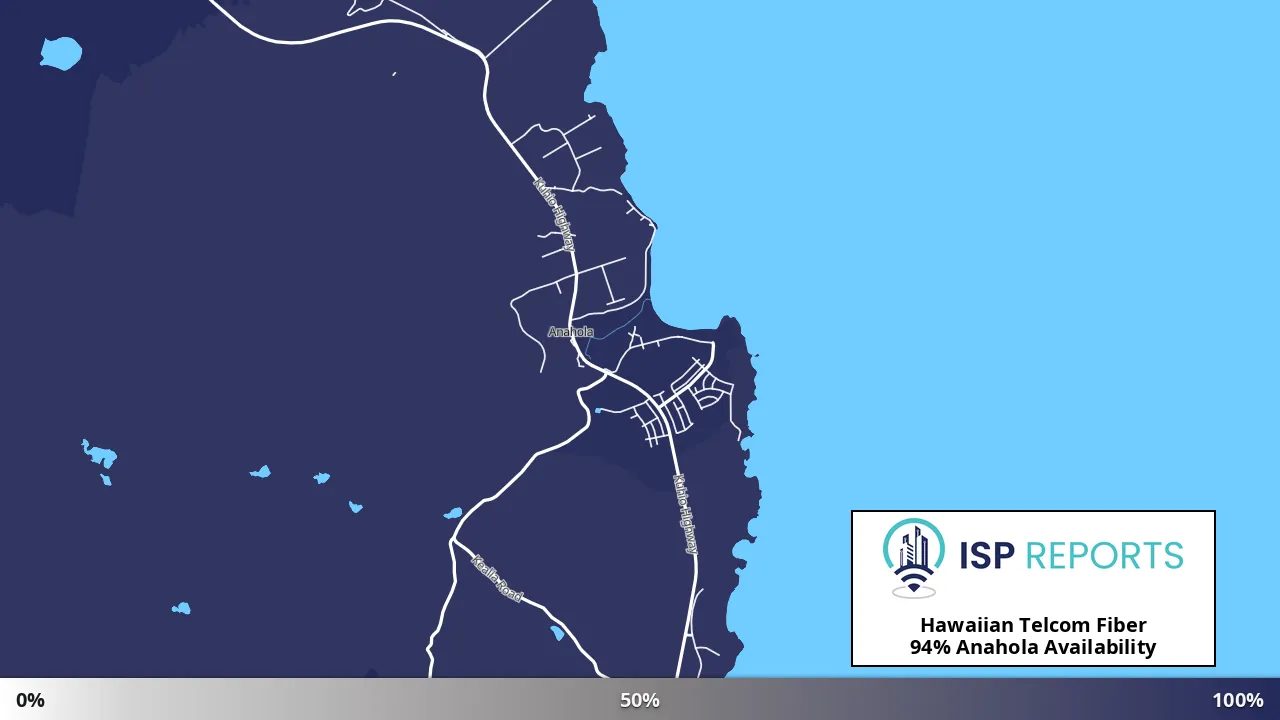Click the 0% label on the legend

30,700
